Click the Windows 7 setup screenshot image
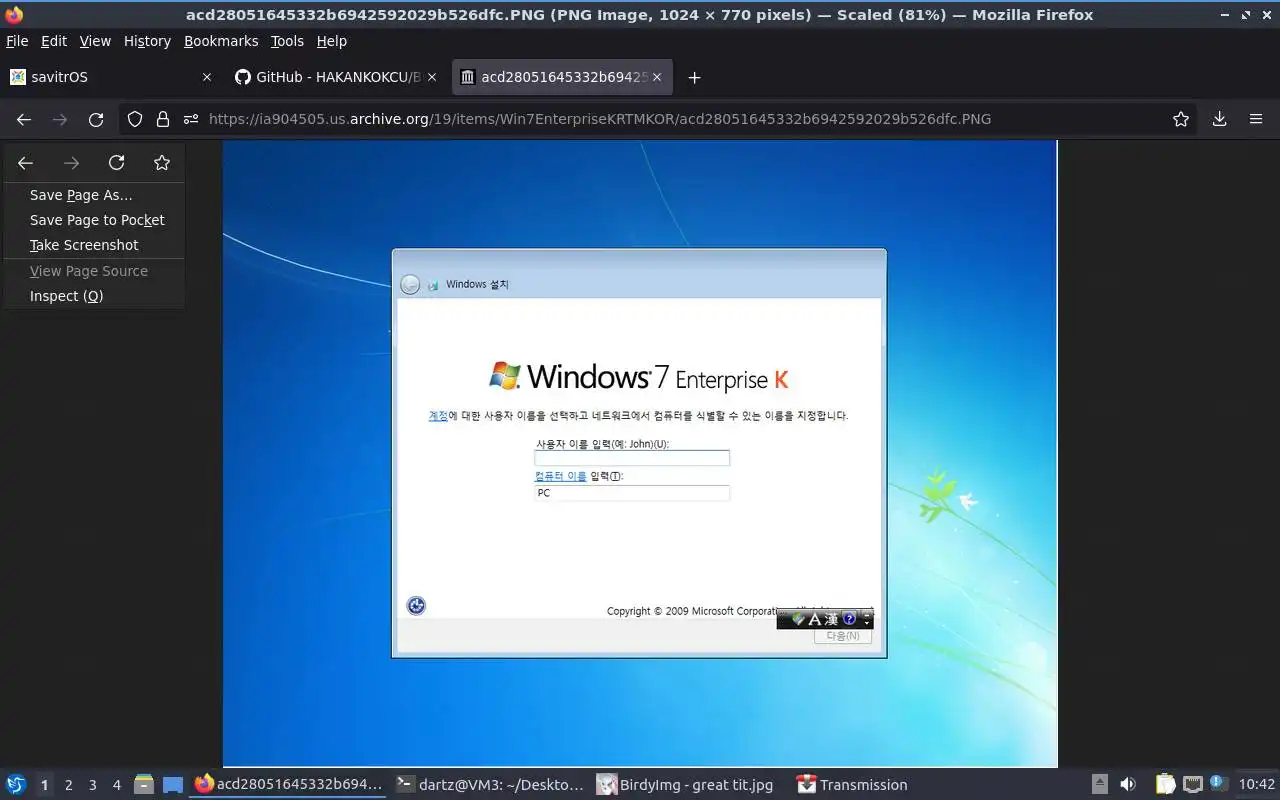Viewport: 1280px width, 800px height. [x=640, y=454]
